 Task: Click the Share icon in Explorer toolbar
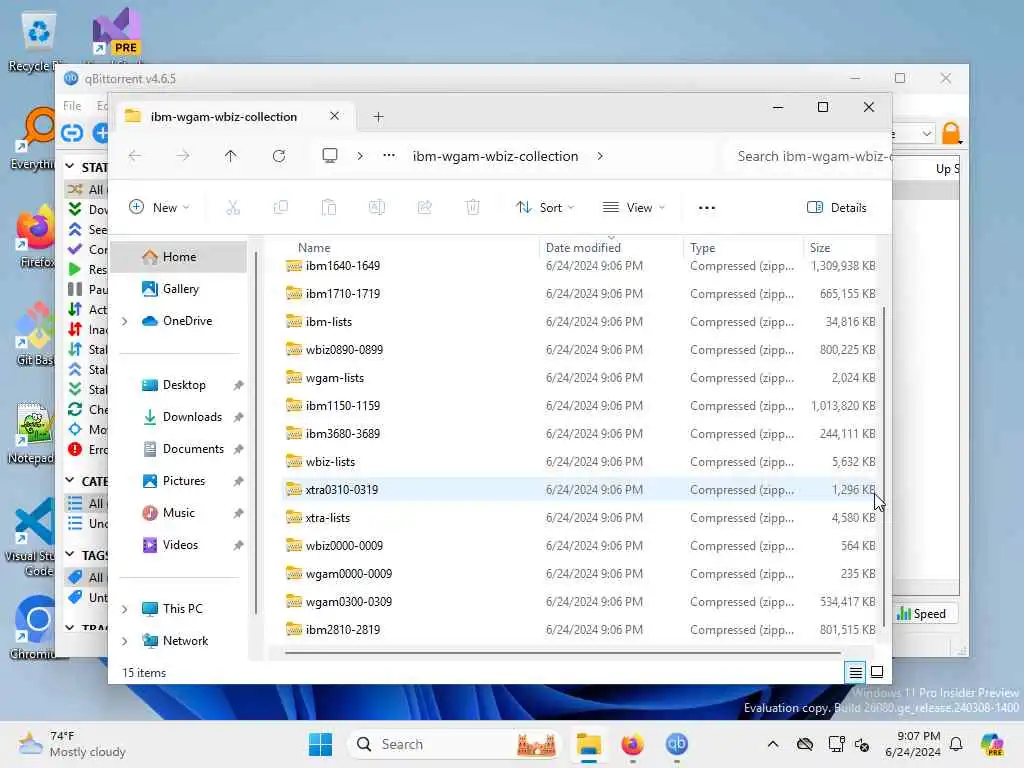coord(424,208)
